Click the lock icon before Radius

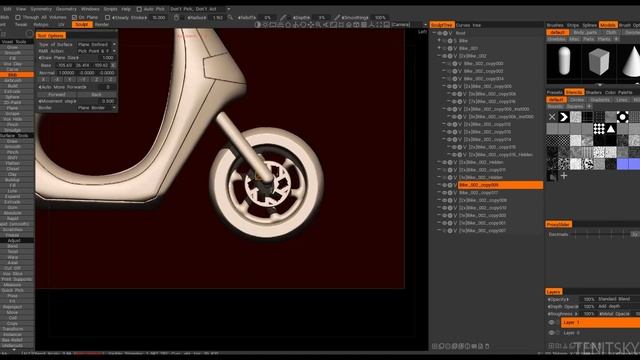coord(176,18)
